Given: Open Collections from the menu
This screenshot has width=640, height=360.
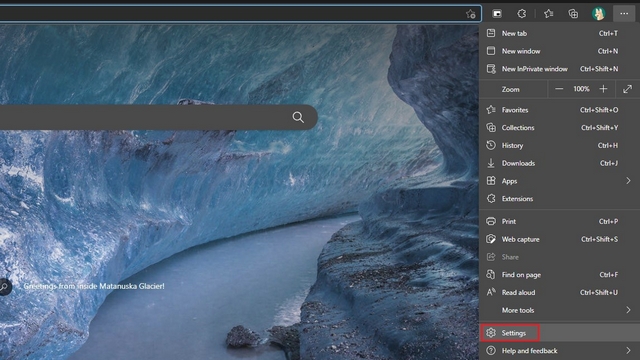Looking at the screenshot, I should (559, 128).
